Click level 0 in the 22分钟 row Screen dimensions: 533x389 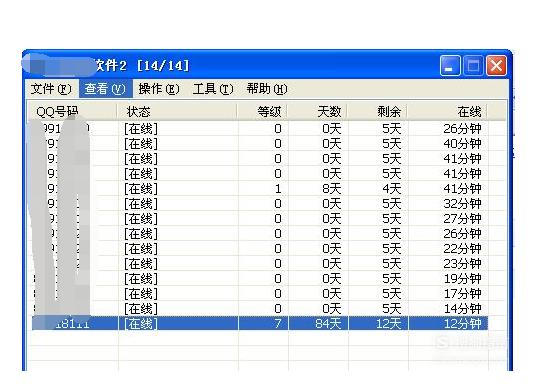tap(278, 249)
